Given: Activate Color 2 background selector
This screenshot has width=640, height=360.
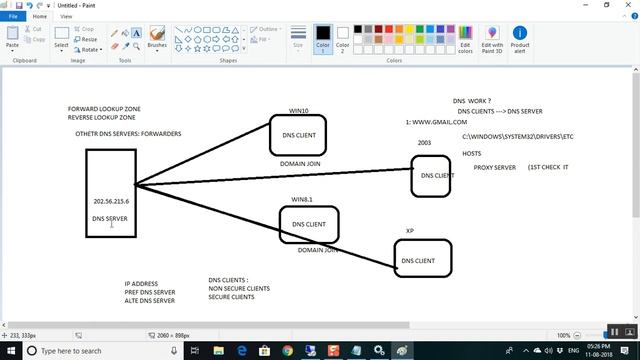Looking at the screenshot, I should coord(342,39).
